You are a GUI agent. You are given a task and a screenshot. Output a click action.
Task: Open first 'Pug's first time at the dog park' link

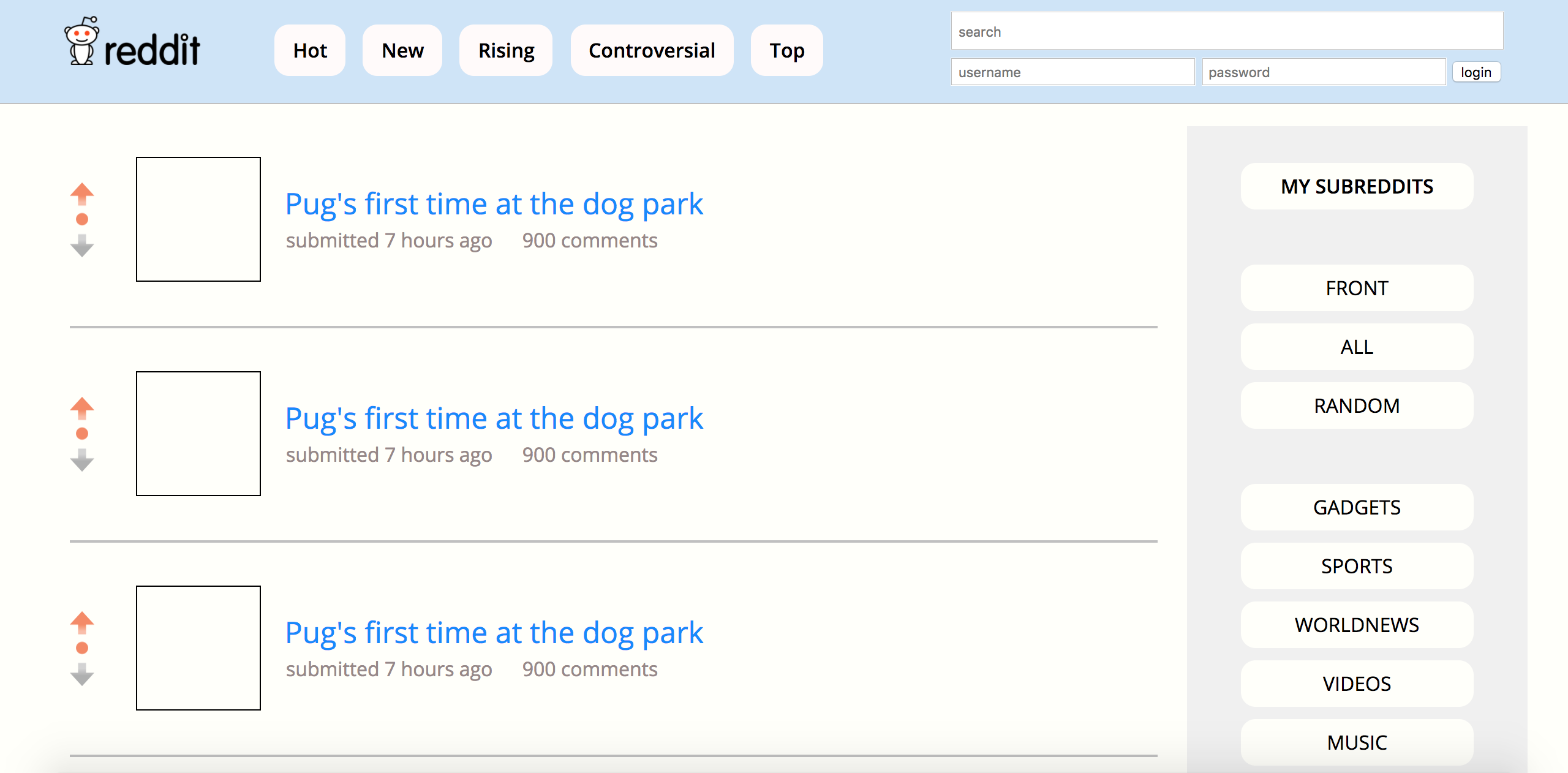click(494, 204)
